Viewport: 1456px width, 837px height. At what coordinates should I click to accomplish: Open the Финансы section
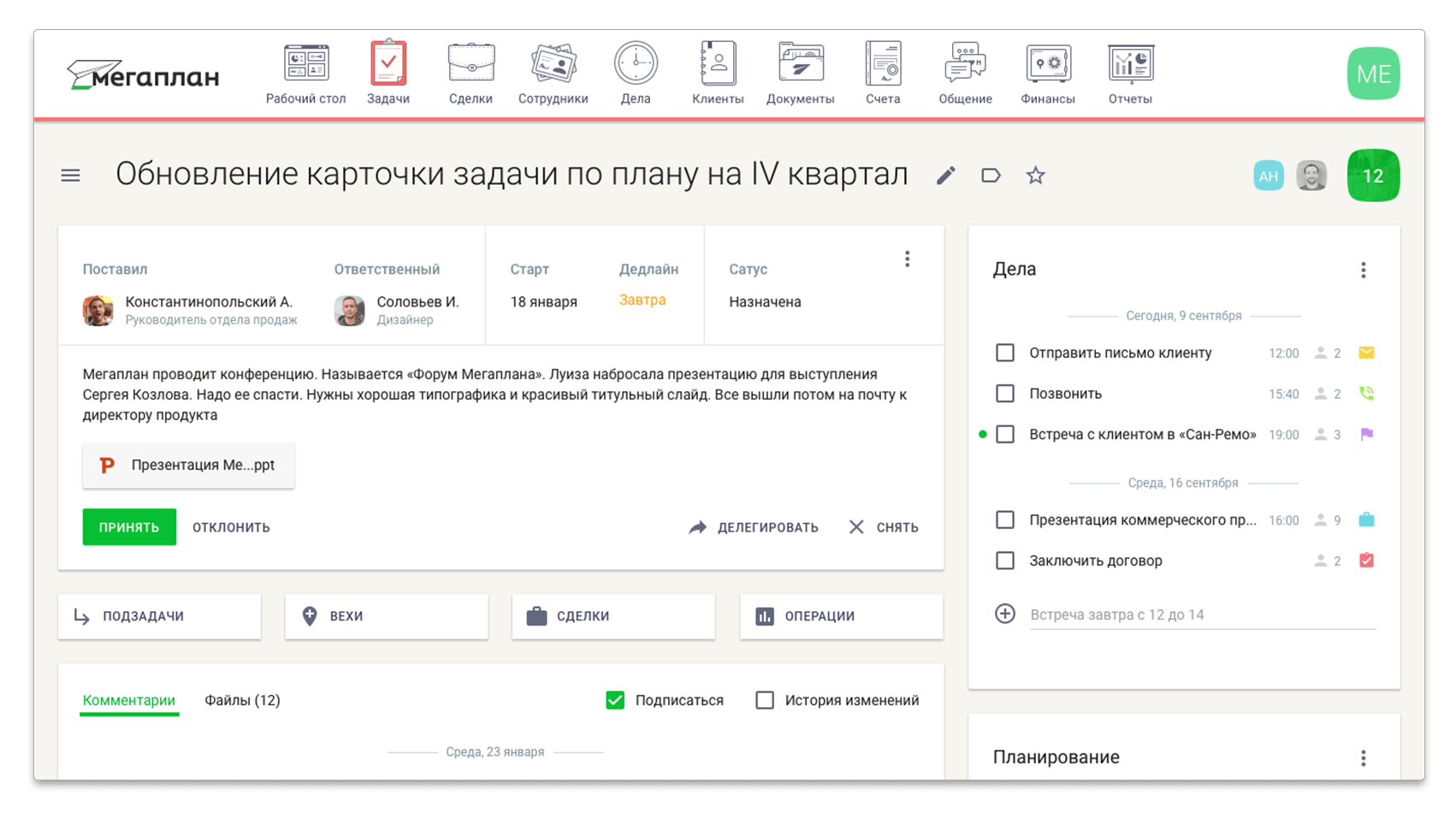pos(1047,73)
